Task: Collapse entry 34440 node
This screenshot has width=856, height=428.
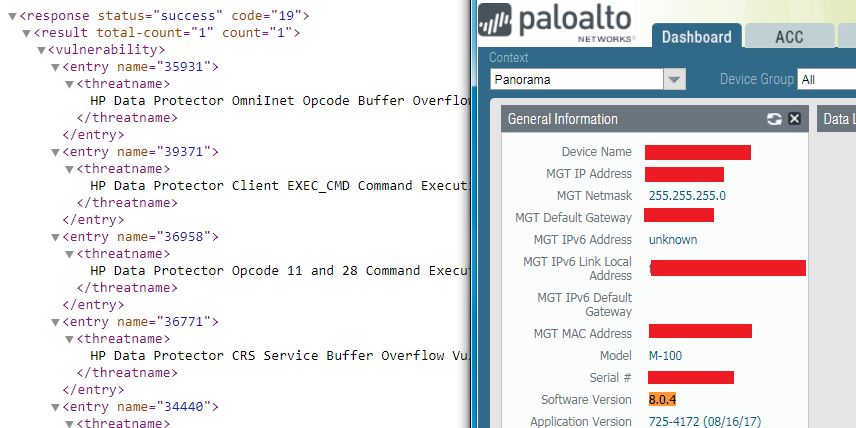Action: click(x=55, y=407)
